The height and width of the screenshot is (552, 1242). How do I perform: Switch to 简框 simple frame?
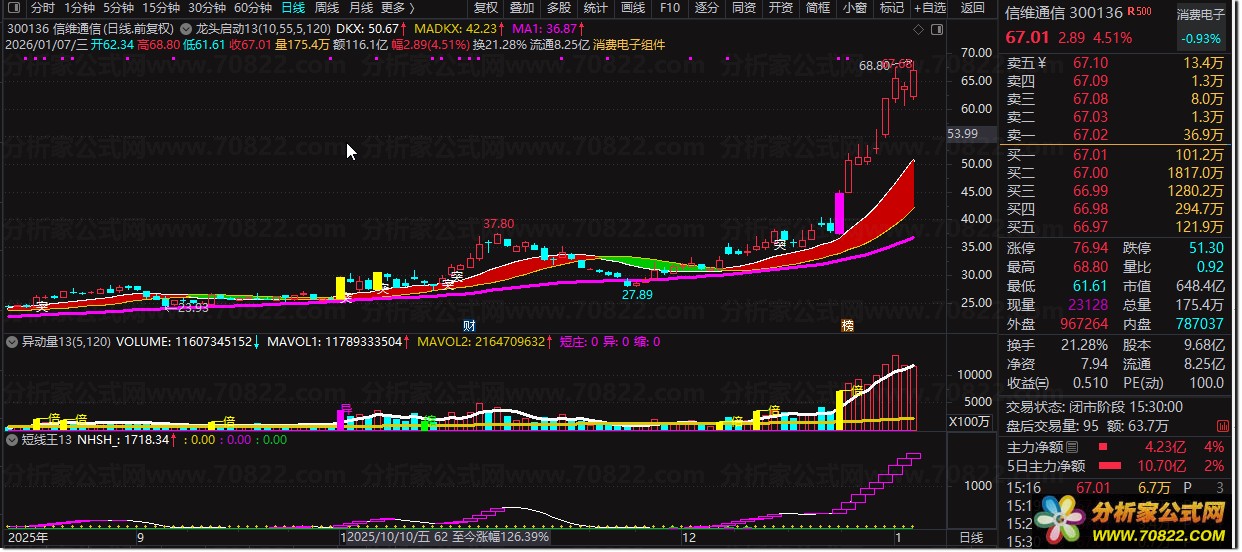click(x=817, y=8)
